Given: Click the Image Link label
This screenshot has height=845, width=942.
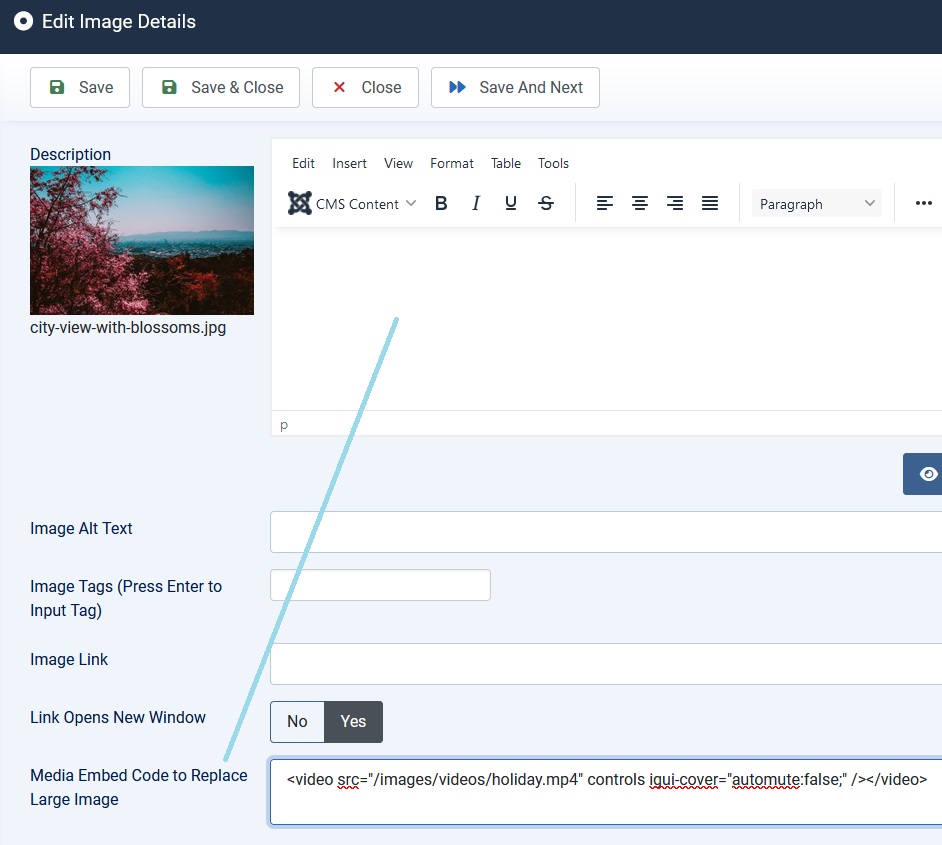Looking at the screenshot, I should 69,659.
